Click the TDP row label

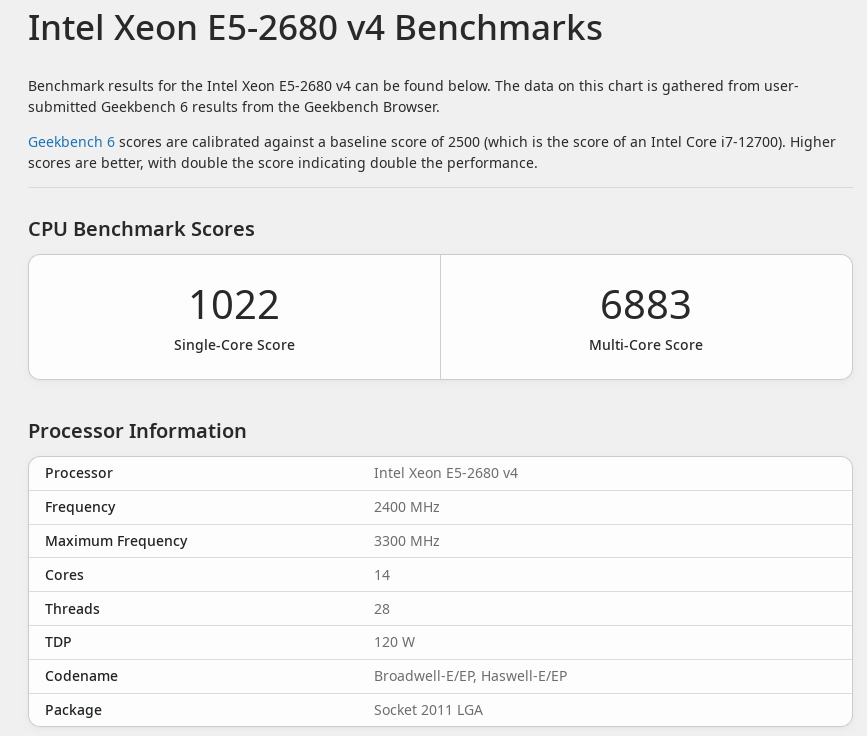(58, 642)
